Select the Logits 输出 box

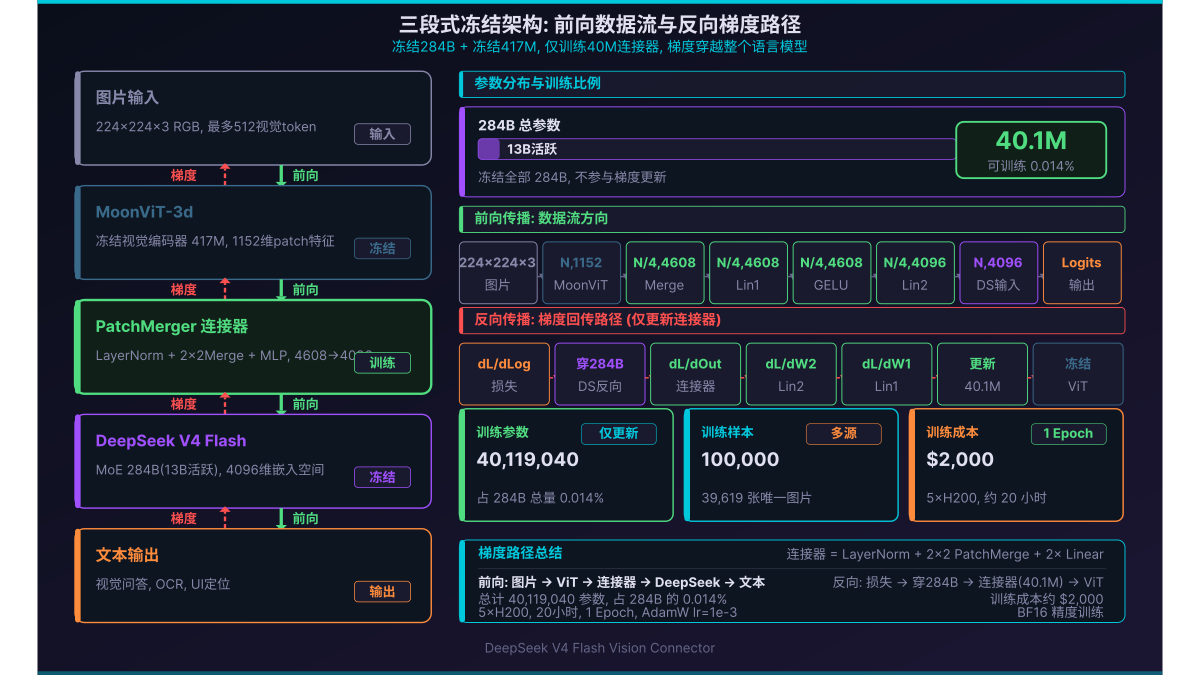coord(1082,273)
